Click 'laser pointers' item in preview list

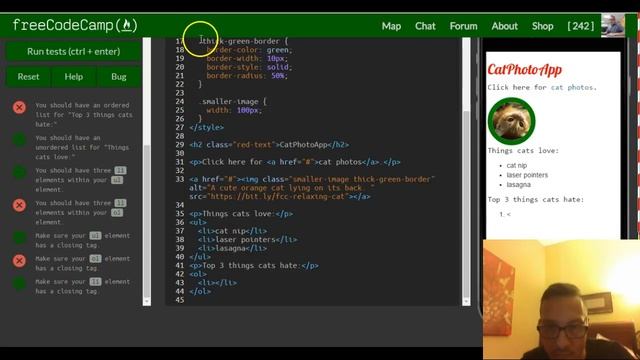pos(527,175)
